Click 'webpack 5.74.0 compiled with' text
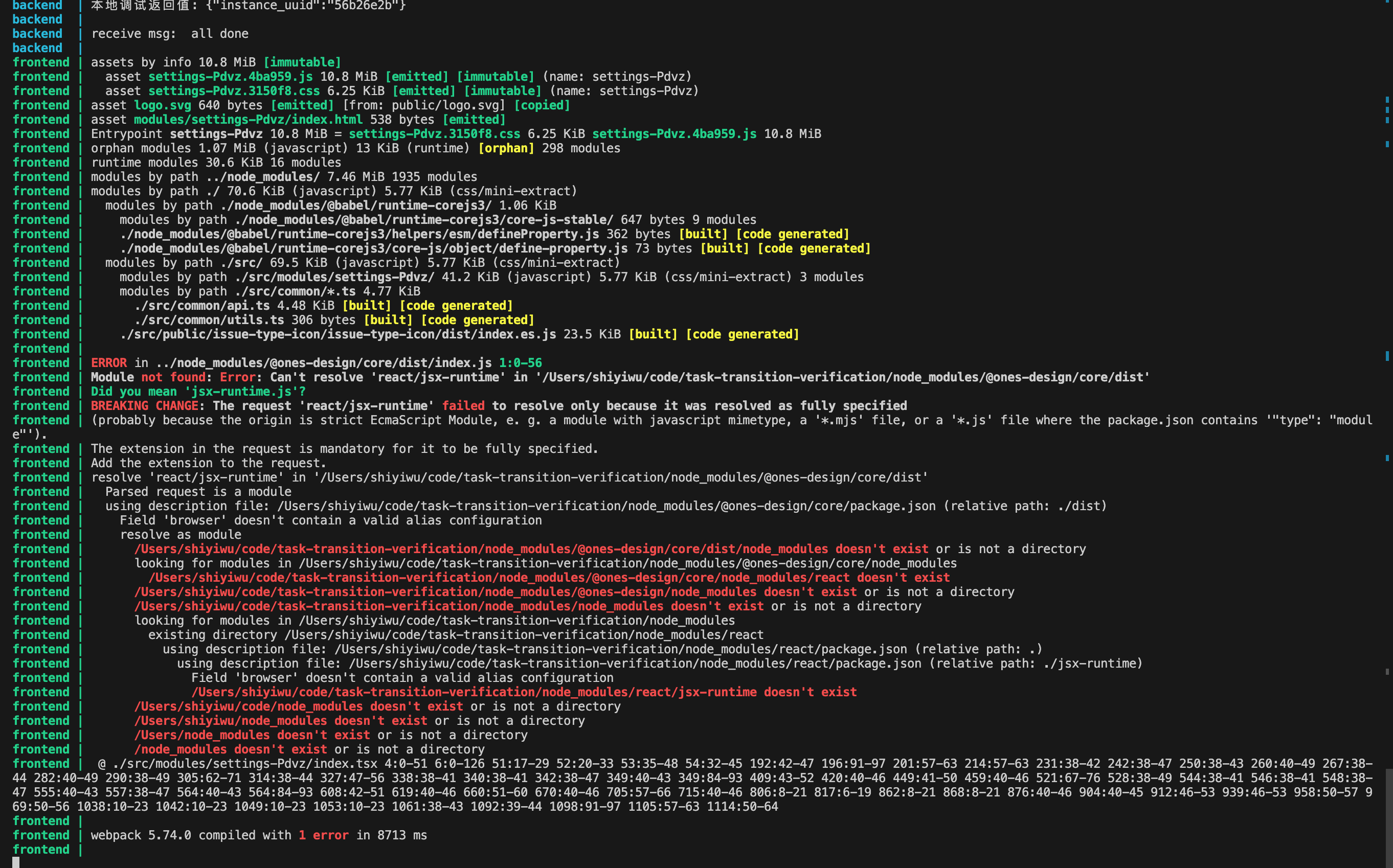1393x868 pixels. point(191,835)
